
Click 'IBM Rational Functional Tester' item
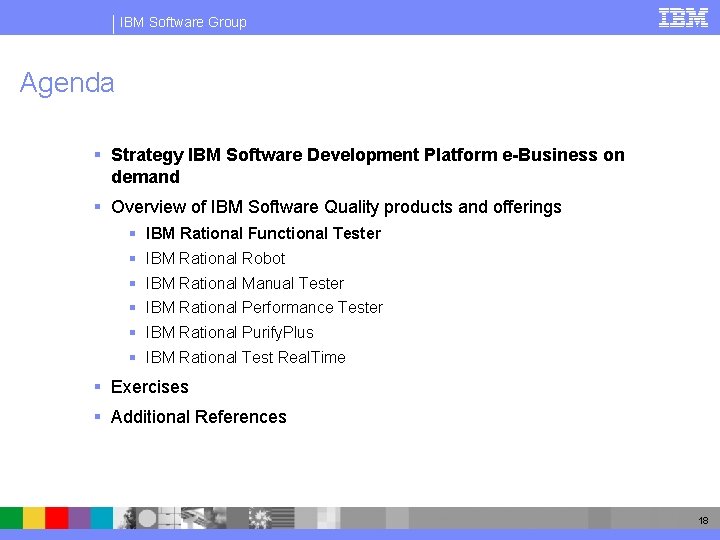(x=263, y=233)
